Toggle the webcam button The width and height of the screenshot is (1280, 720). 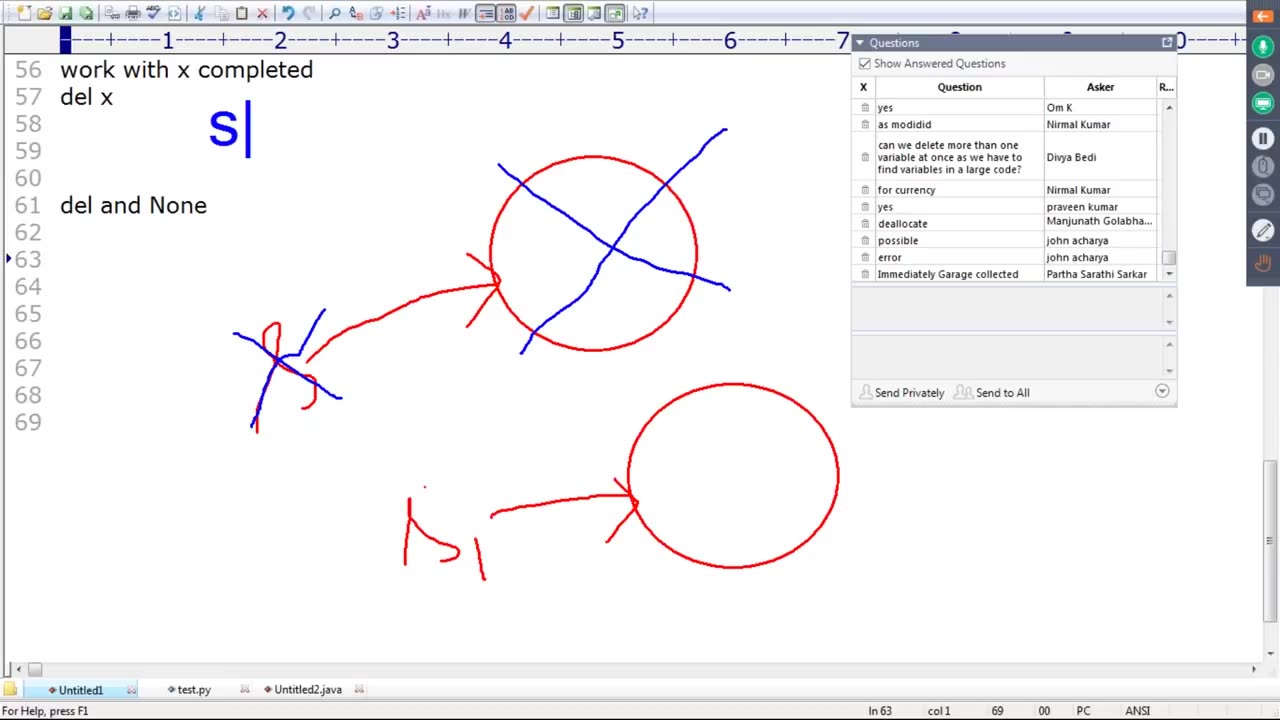[x=1263, y=76]
